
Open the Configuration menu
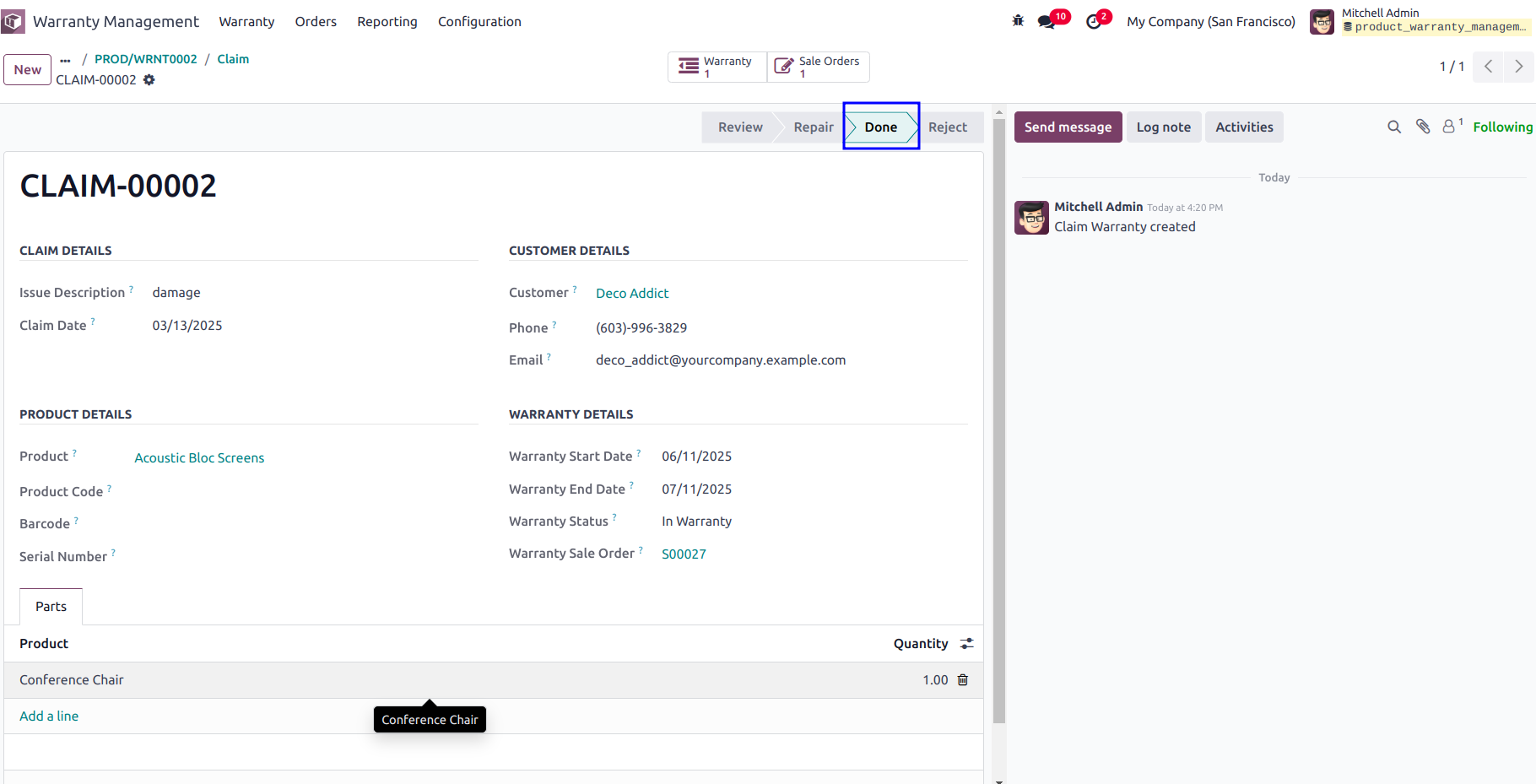[479, 21]
